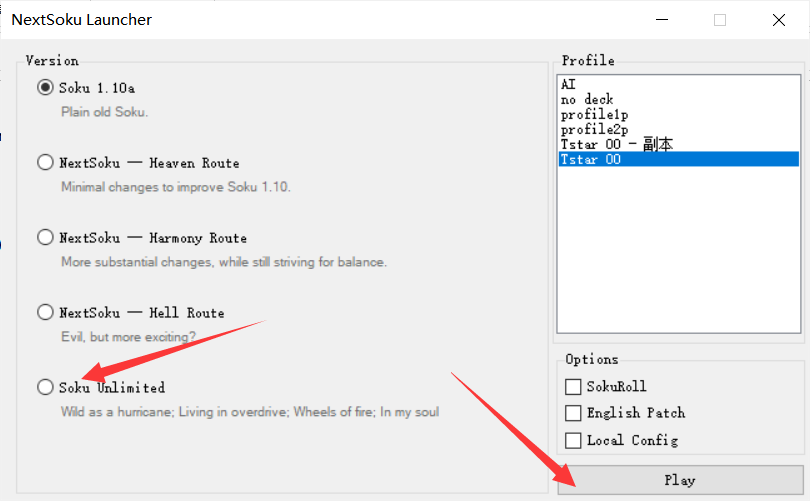This screenshot has width=810, height=501.
Task: Minimize the NextSoku Launcher window
Action: [x=661, y=20]
